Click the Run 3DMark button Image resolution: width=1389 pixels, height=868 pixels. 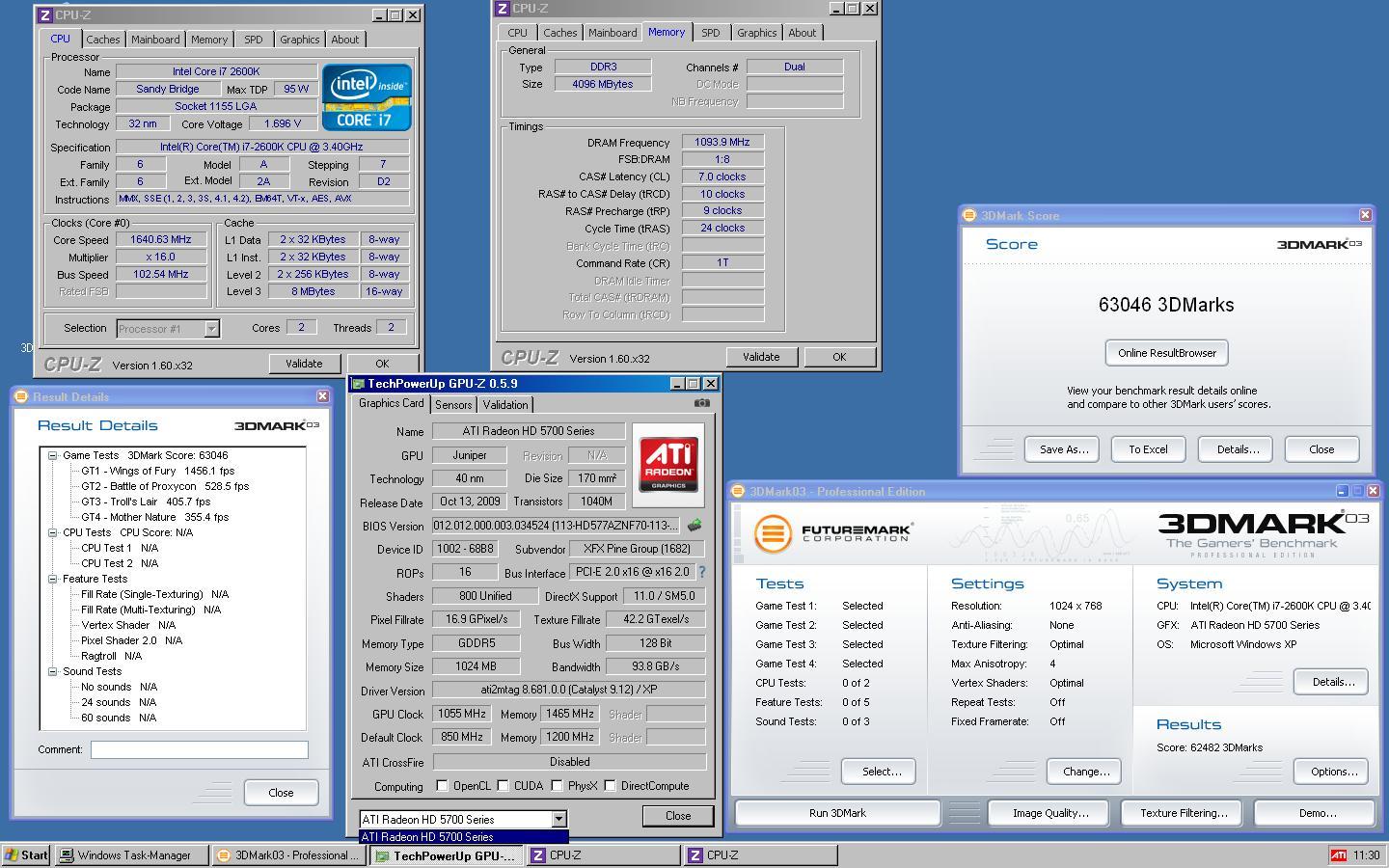837,813
